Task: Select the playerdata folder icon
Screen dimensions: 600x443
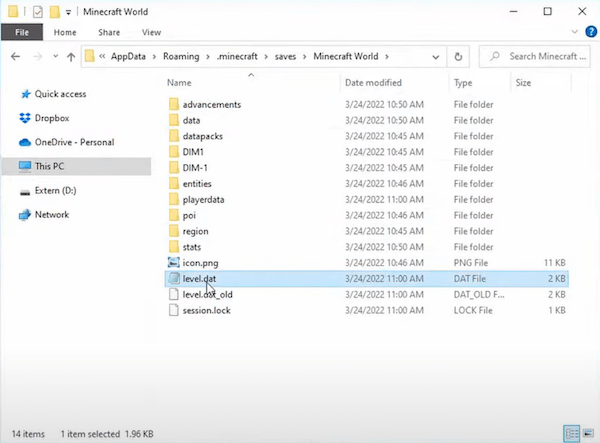Action: point(174,199)
